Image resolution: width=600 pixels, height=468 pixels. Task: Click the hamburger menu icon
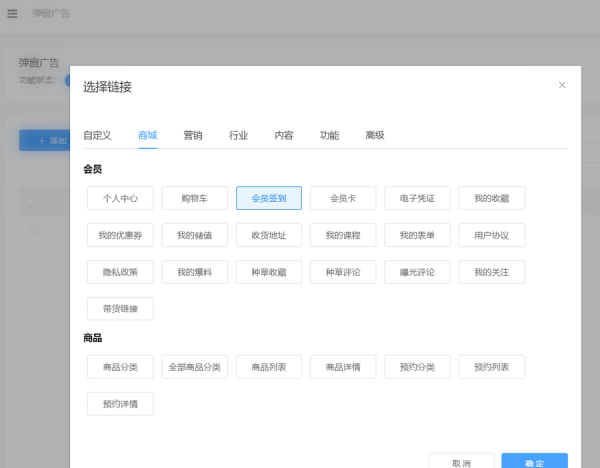pyautogui.click(x=12, y=14)
